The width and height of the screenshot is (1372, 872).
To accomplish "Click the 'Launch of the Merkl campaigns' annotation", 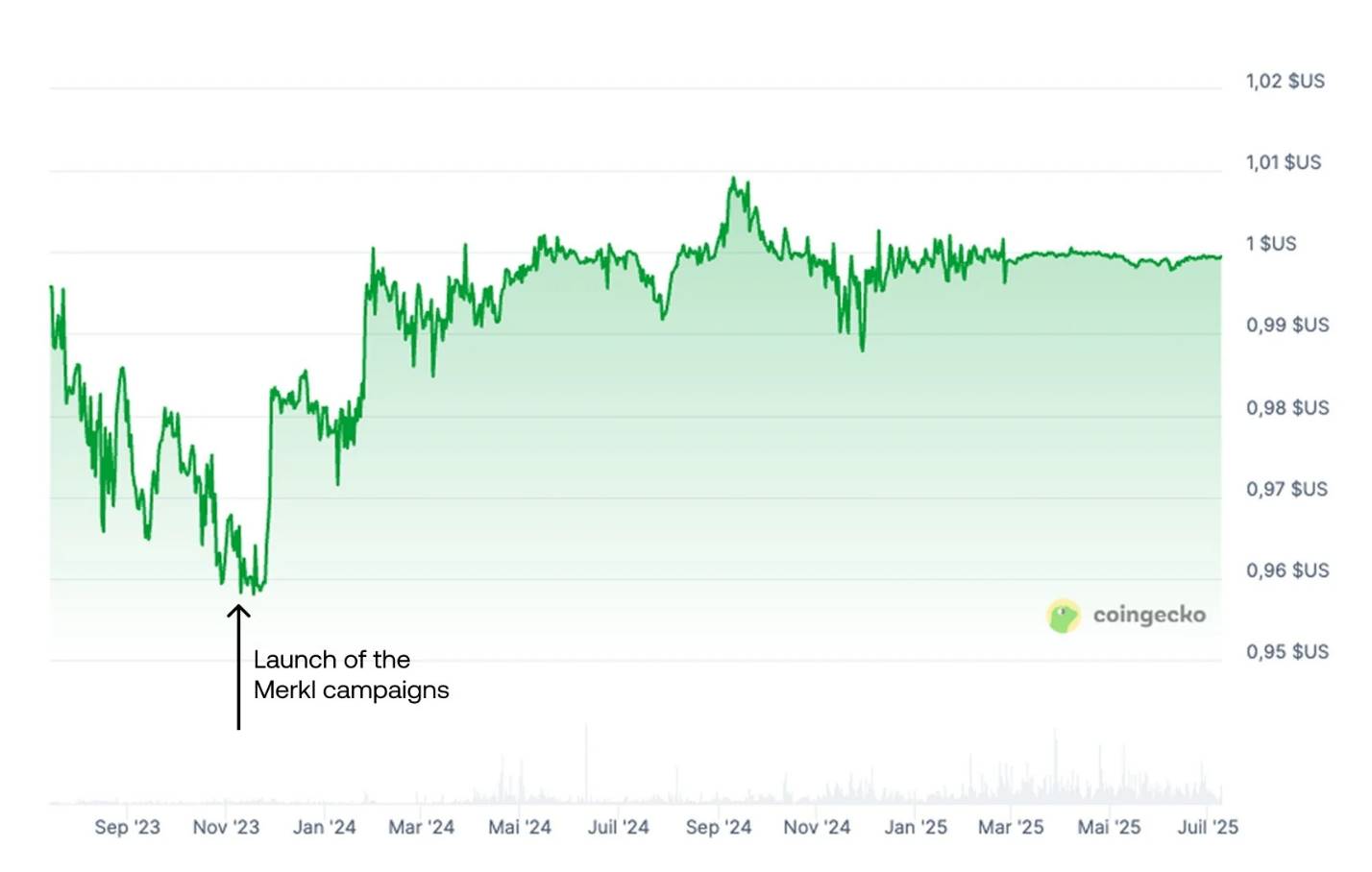I will 351,674.
